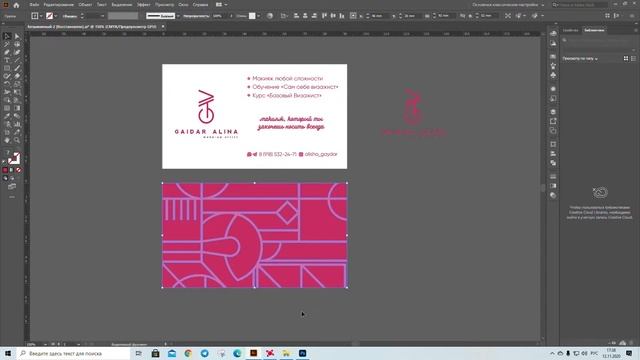
Task: Open the stroke color dropdown in control bar
Action: click(56, 16)
